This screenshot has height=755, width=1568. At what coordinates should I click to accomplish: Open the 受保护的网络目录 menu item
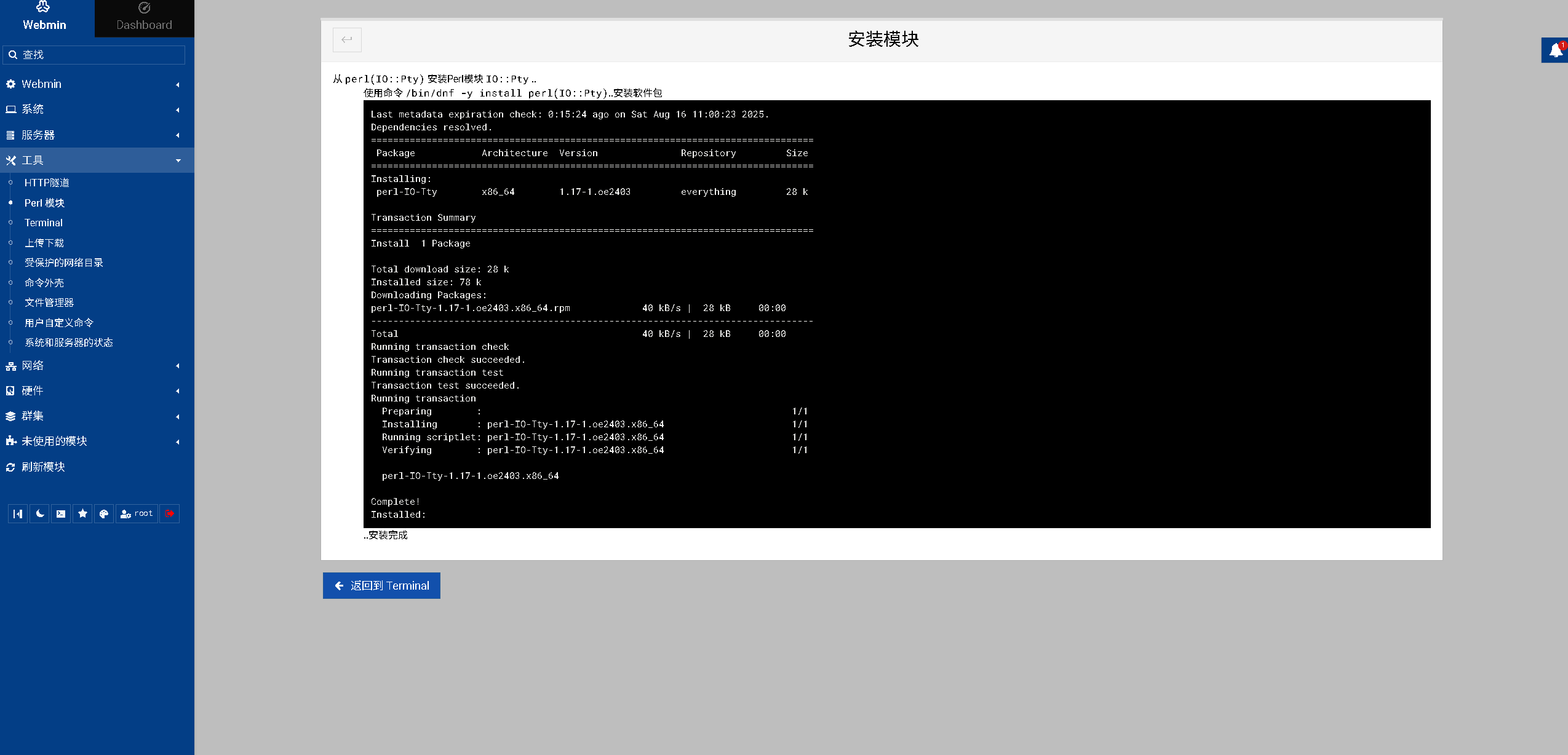pos(64,263)
